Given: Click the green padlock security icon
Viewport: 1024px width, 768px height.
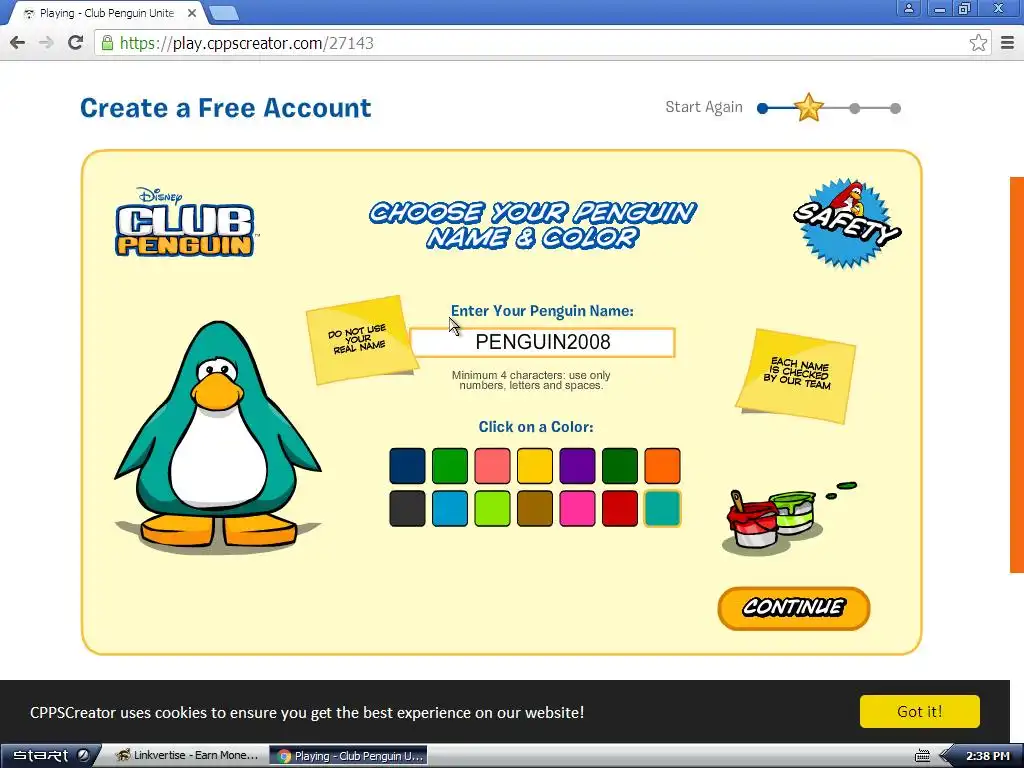Looking at the screenshot, I should pyautogui.click(x=107, y=43).
